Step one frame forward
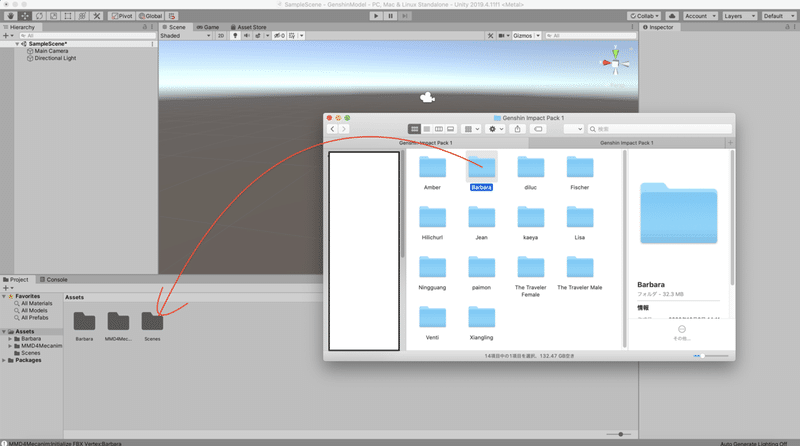 pyautogui.click(x=405, y=16)
